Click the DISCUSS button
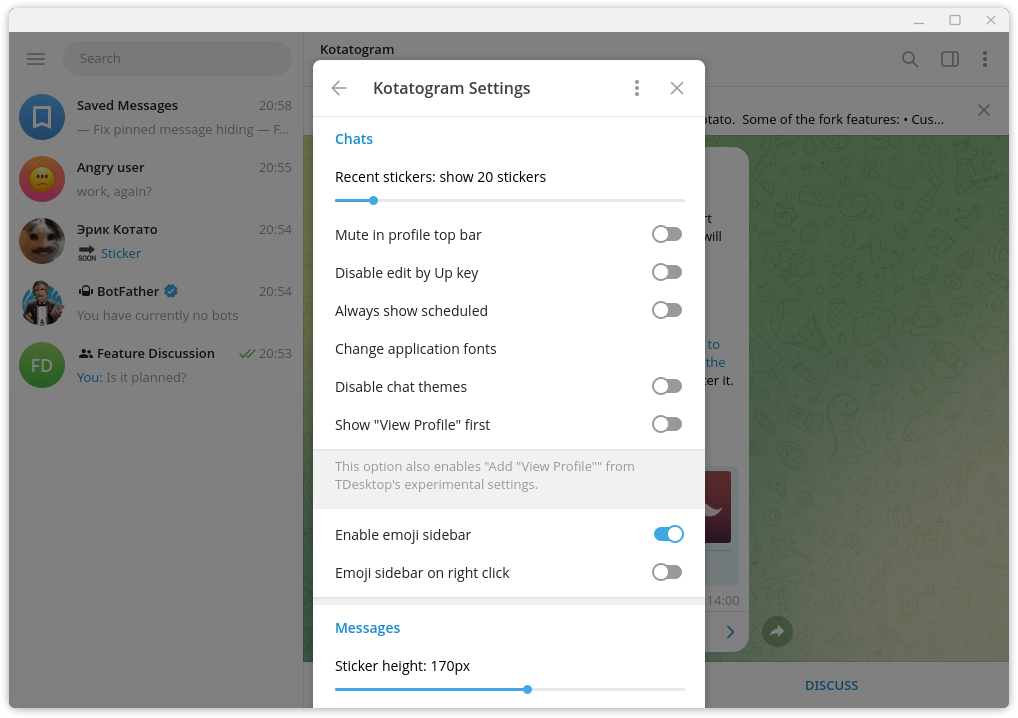 click(x=831, y=686)
